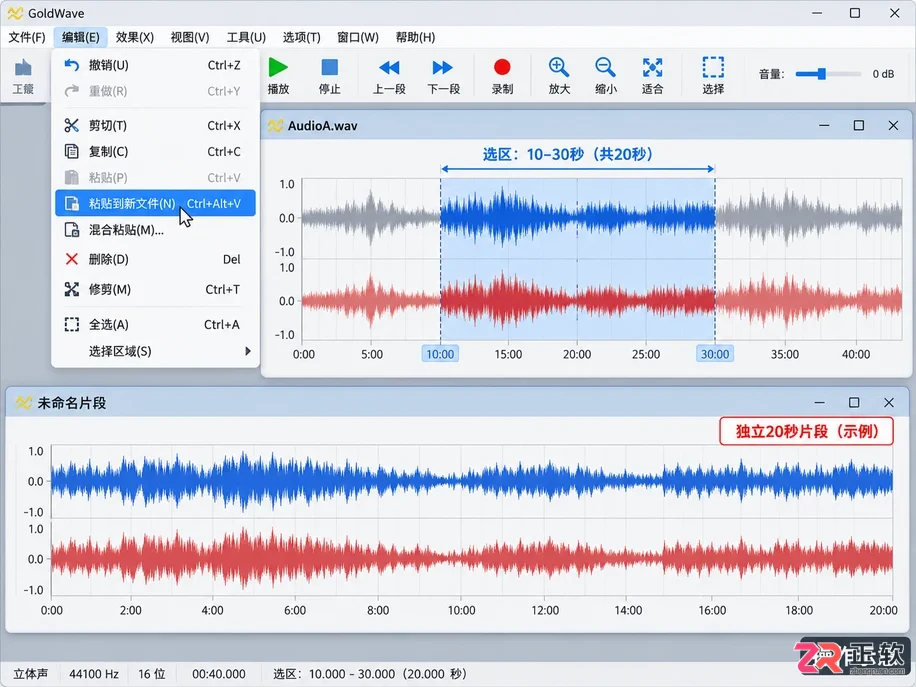The width and height of the screenshot is (916, 687).
Task: Select Paste to New File (粘贴到新文件)
Action: pyautogui.click(x=155, y=203)
